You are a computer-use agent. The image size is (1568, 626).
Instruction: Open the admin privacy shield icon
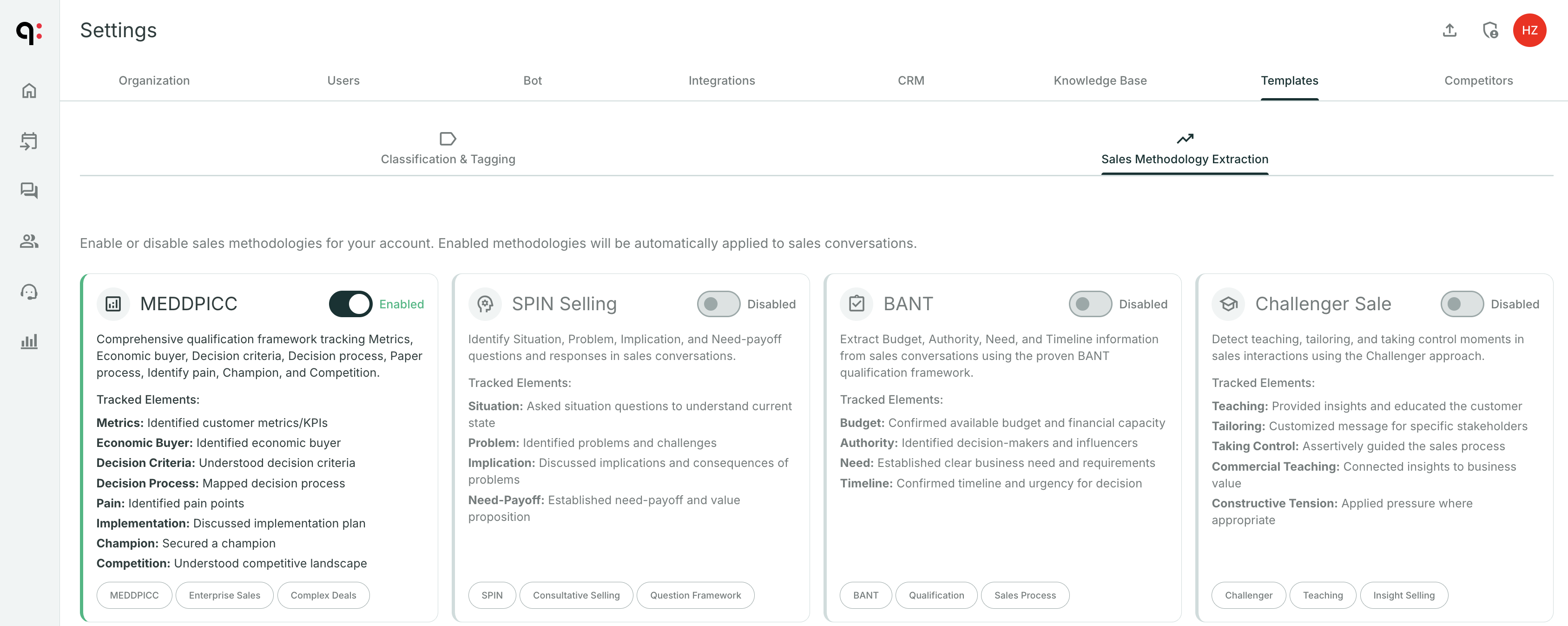coord(1490,30)
